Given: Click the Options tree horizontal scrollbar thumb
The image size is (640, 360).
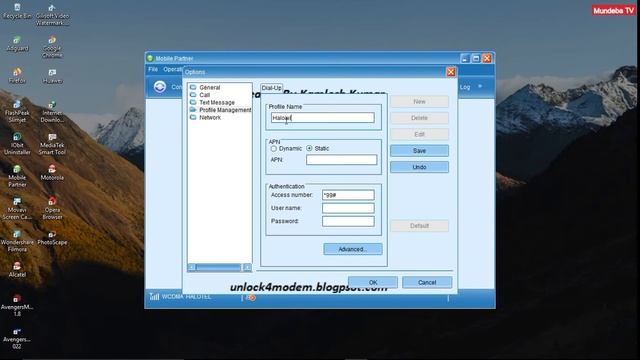Looking at the screenshot, I should (x=218, y=267).
